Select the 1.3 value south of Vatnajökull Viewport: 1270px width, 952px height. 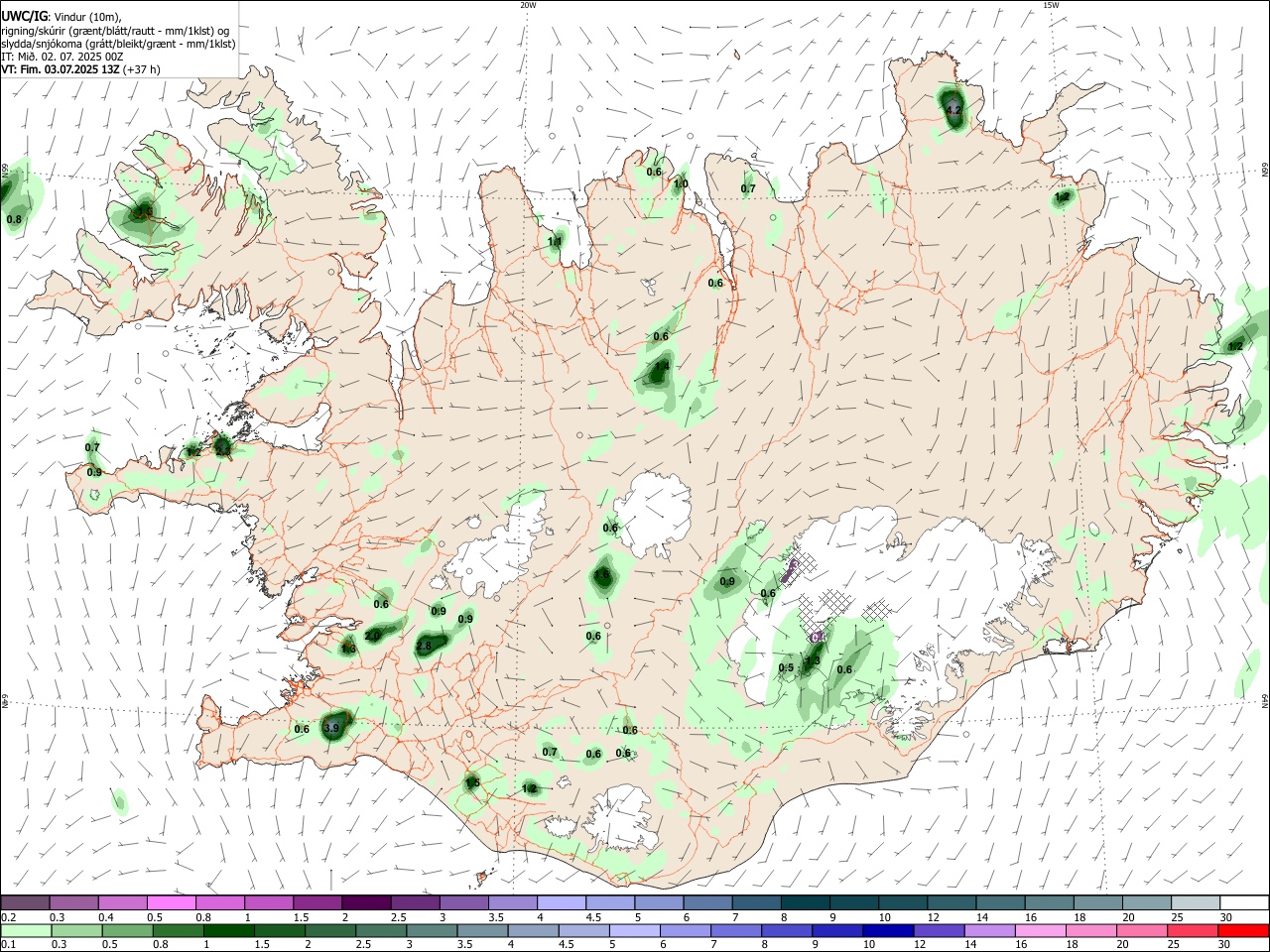[x=813, y=661]
